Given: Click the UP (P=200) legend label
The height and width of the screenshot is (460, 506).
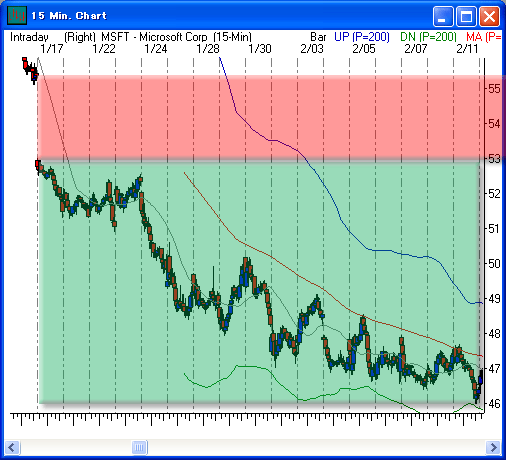Looking at the screenshot, I should pos(362,37).
